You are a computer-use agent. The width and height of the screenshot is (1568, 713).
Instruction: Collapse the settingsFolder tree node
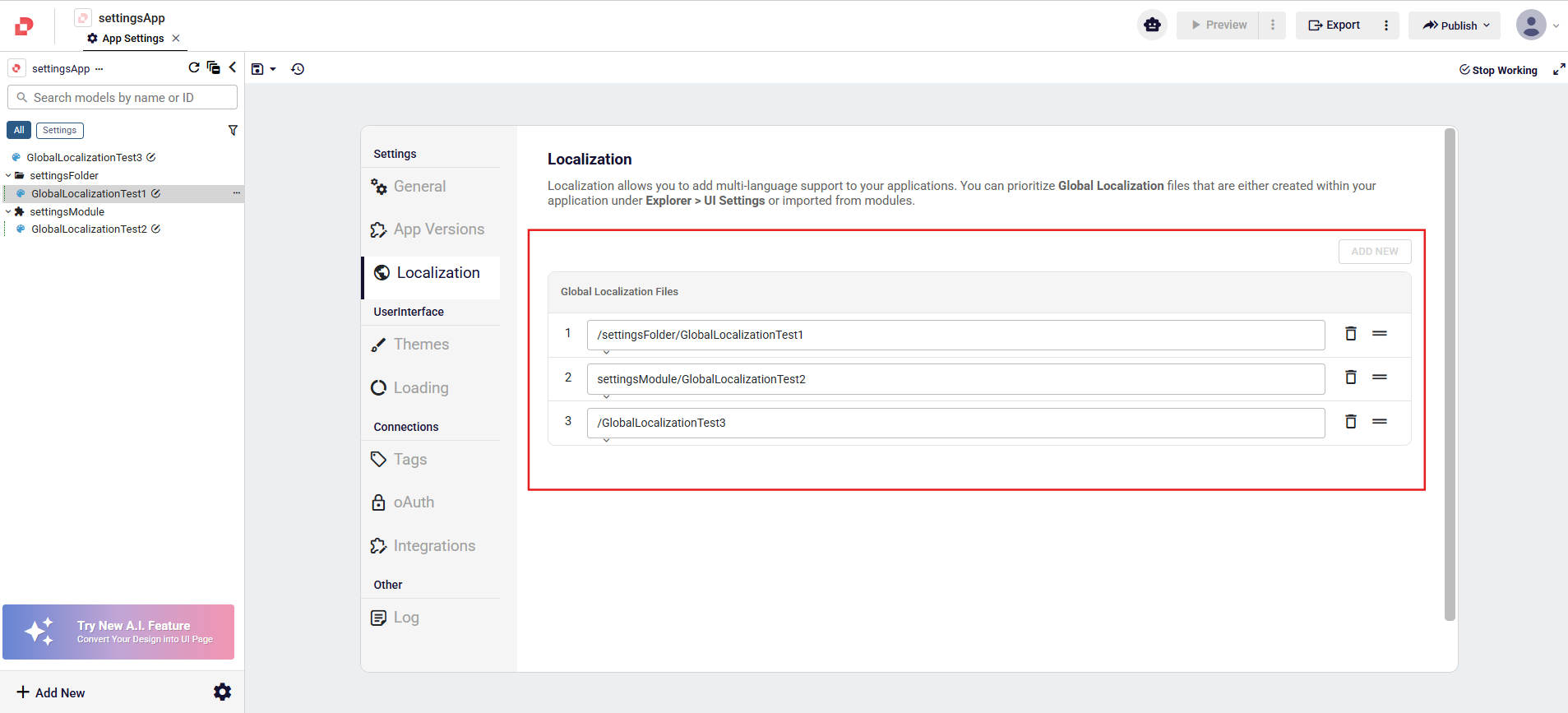[x=8, y=176]
